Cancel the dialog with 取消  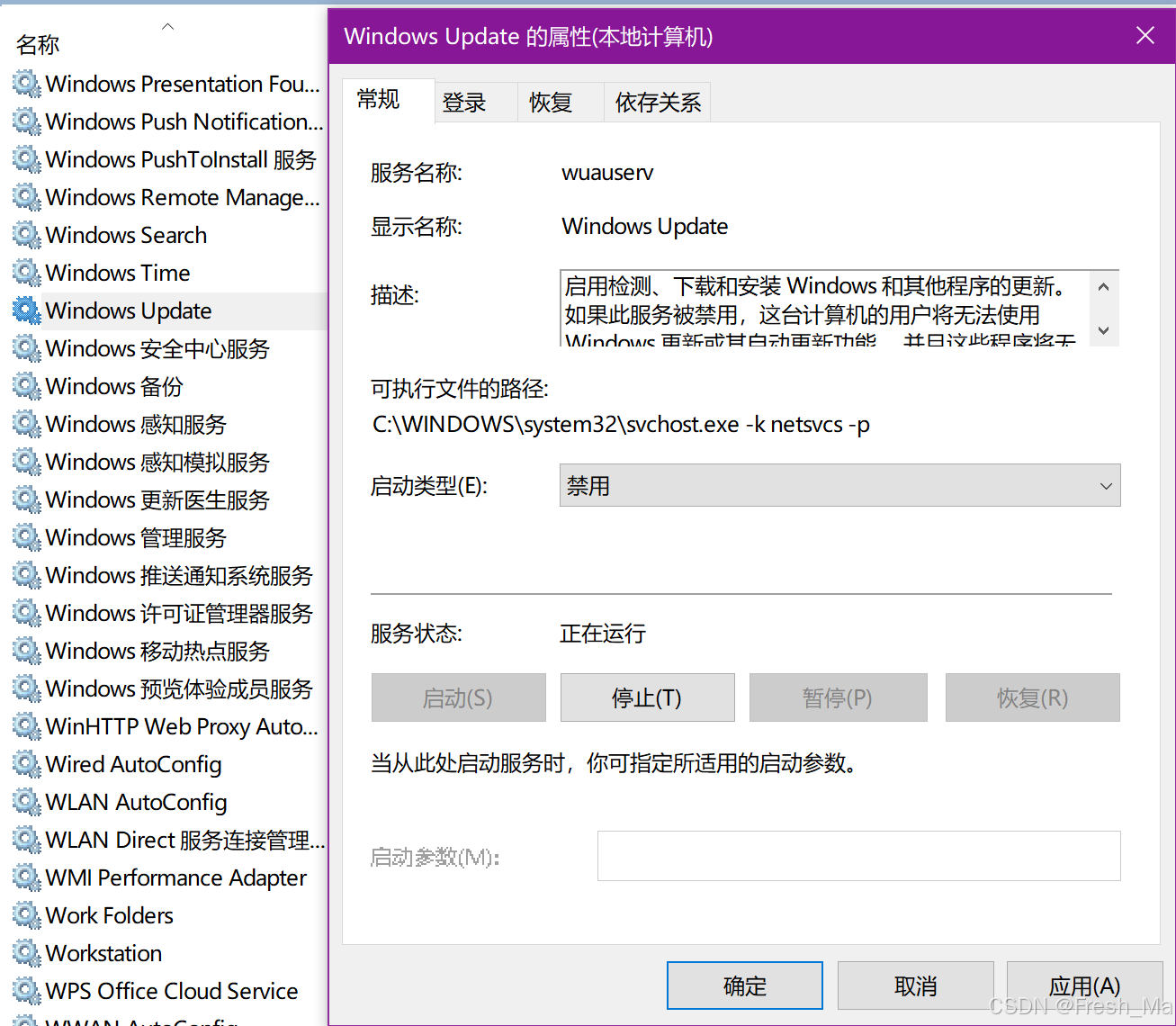click(916, 986)
